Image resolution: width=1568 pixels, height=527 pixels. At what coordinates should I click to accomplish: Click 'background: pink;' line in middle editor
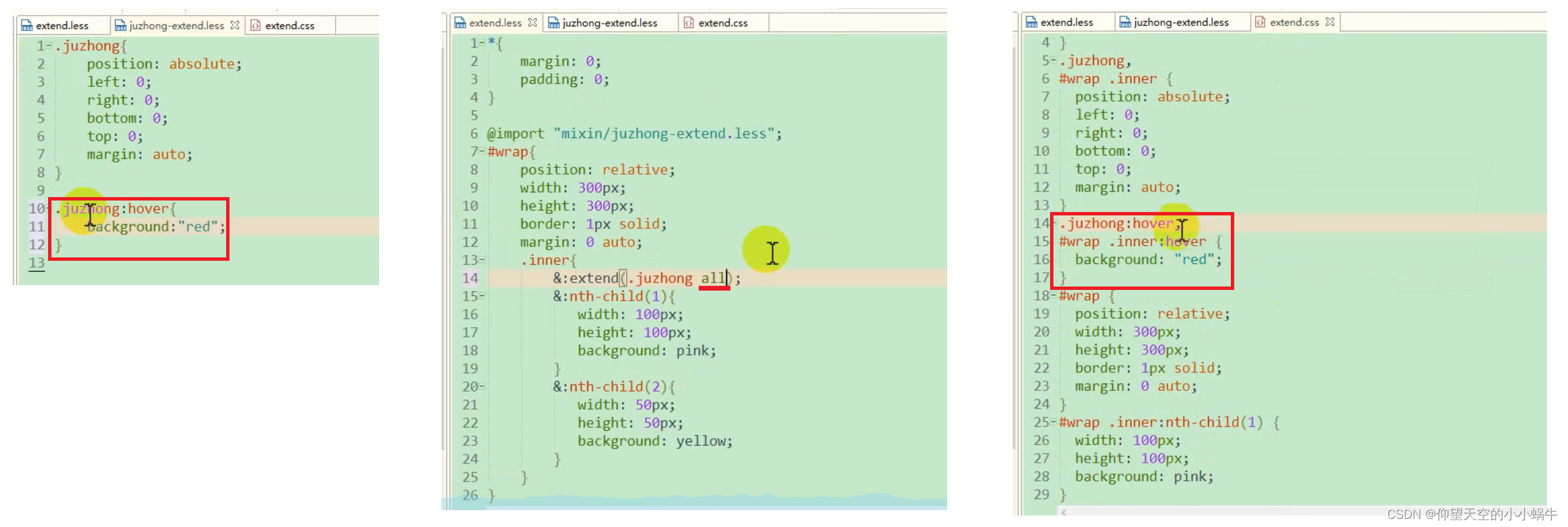tap(647, 350)
